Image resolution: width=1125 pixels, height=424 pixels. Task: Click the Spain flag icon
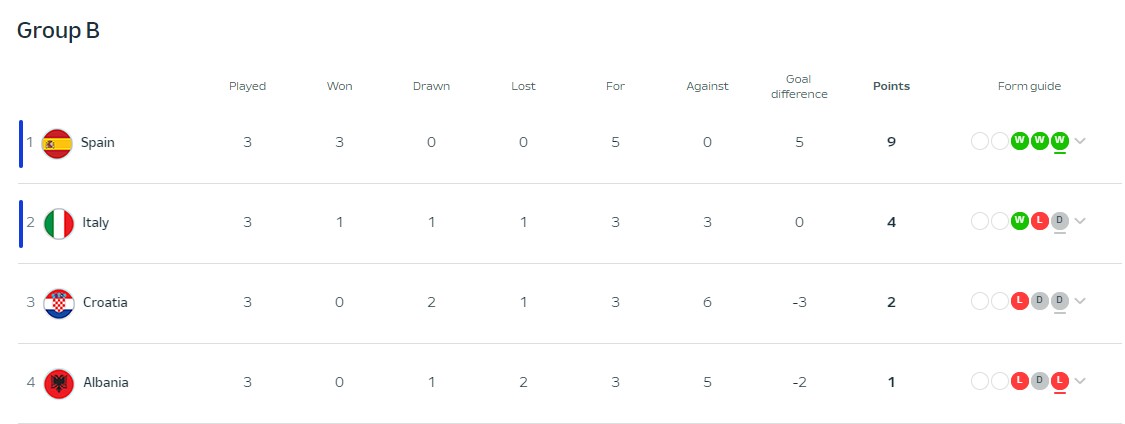(57, 143)
